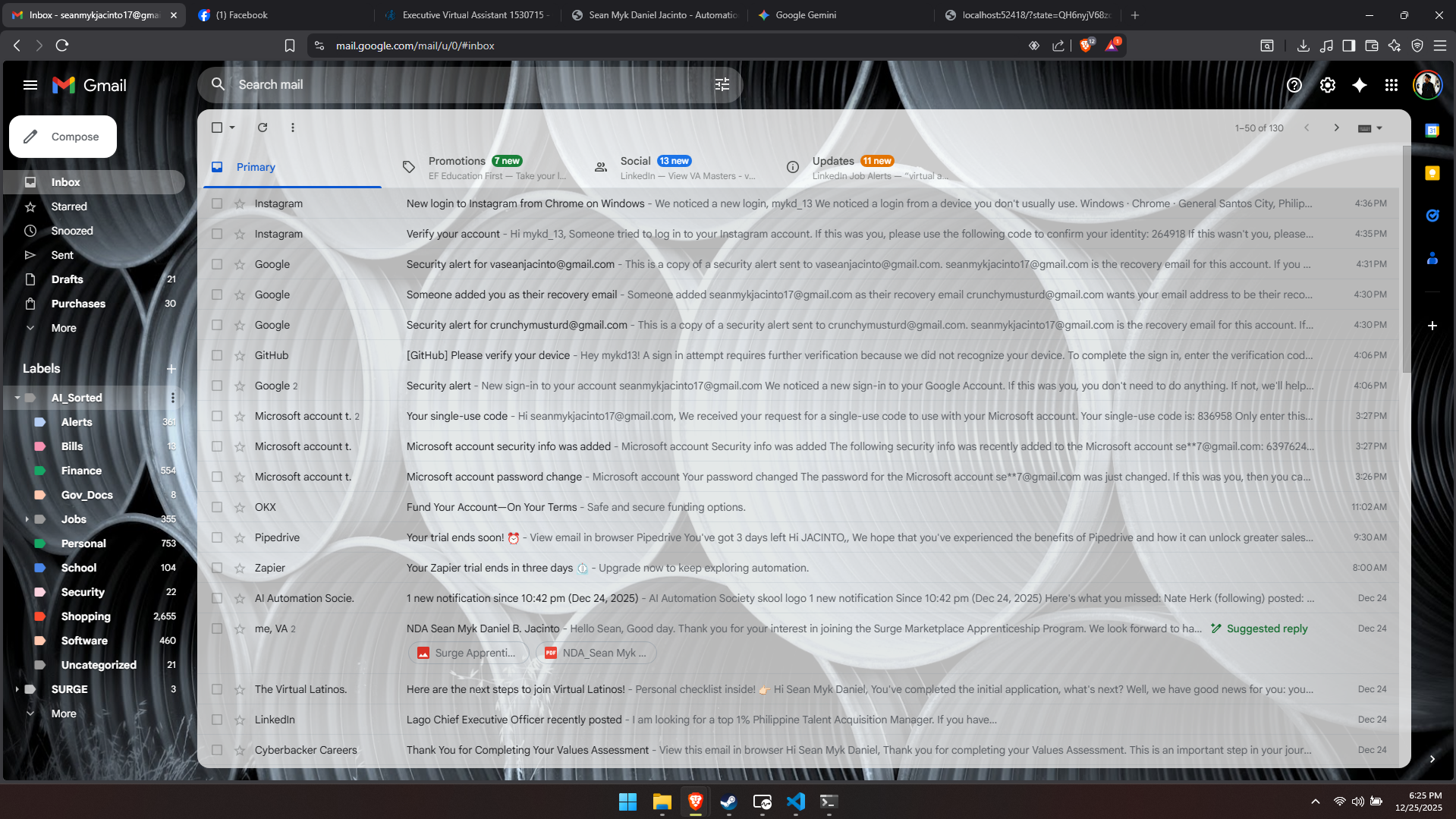Click Suggested reply on NDA email
This screenshot has width=1456, height=819.
(x=1259, y=628)
